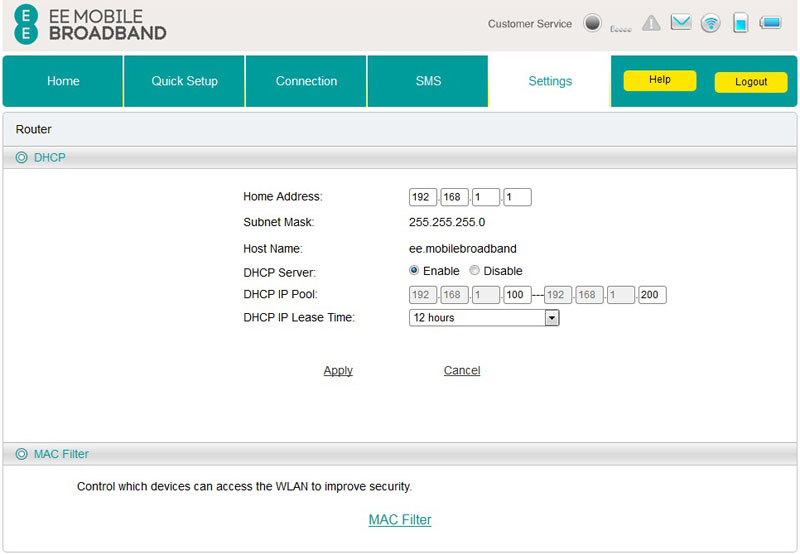Click the Apply link
800x555 pixels.
click(338, 370)
